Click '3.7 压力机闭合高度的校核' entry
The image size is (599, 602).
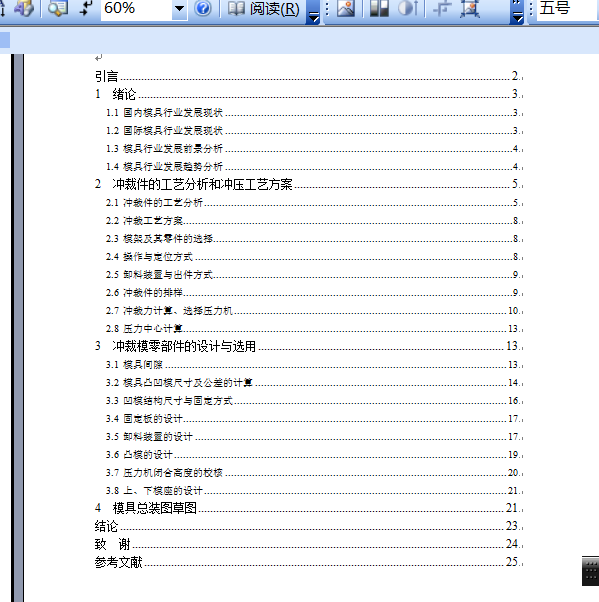click(314, 473)
